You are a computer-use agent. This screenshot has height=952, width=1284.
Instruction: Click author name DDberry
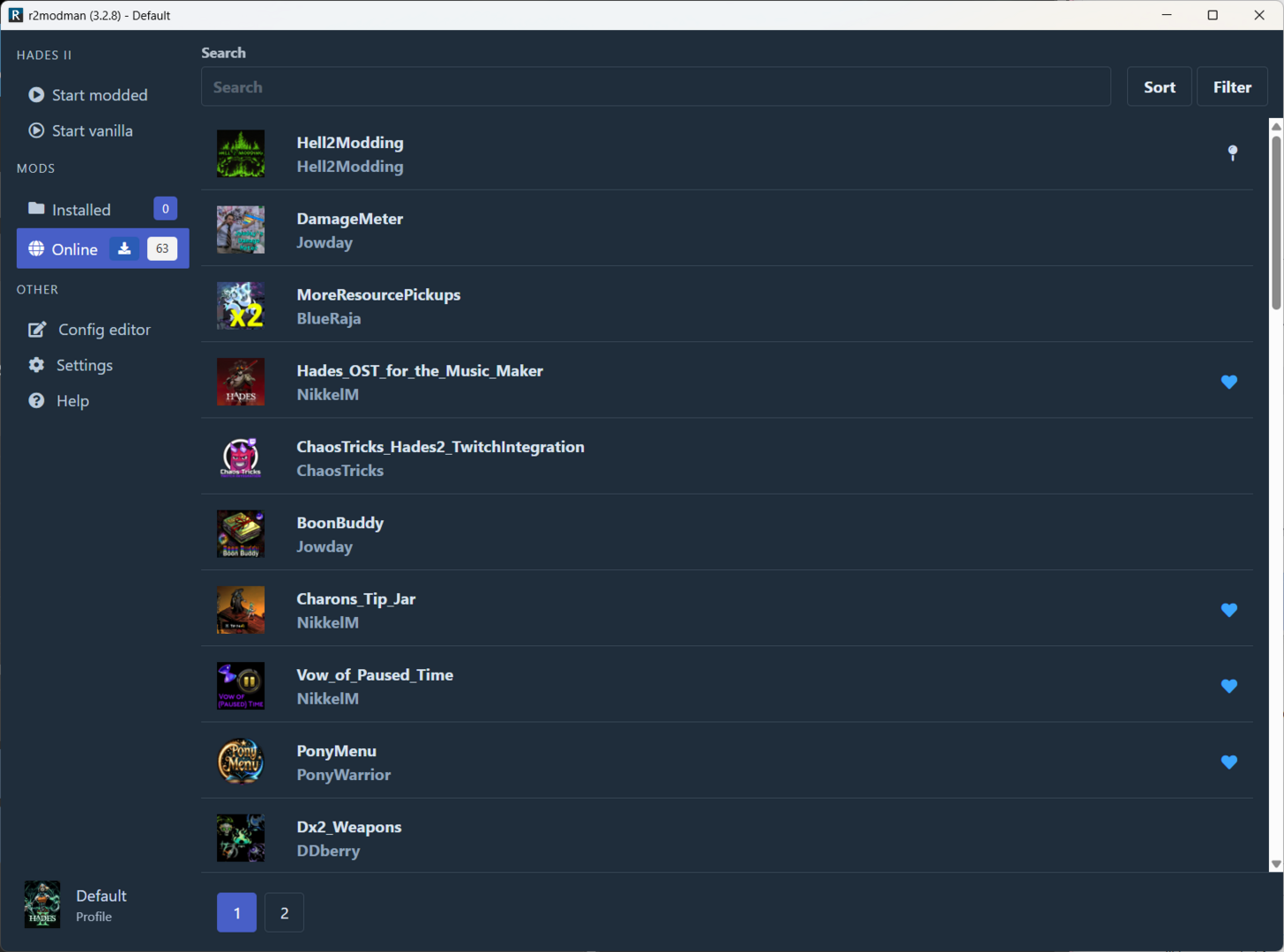[x=328, y=851]
